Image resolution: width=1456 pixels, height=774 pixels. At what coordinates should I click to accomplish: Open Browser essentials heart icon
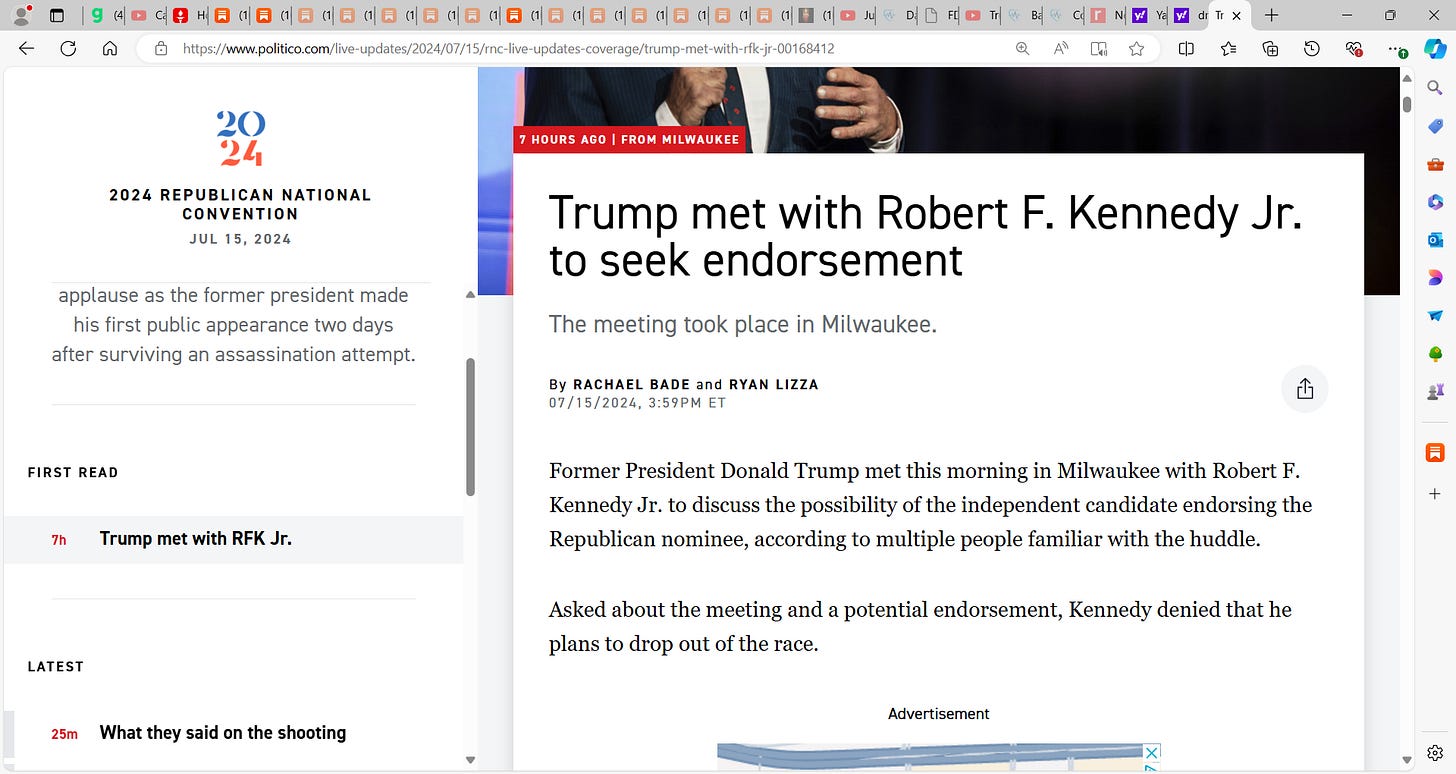coord(1354,48)
